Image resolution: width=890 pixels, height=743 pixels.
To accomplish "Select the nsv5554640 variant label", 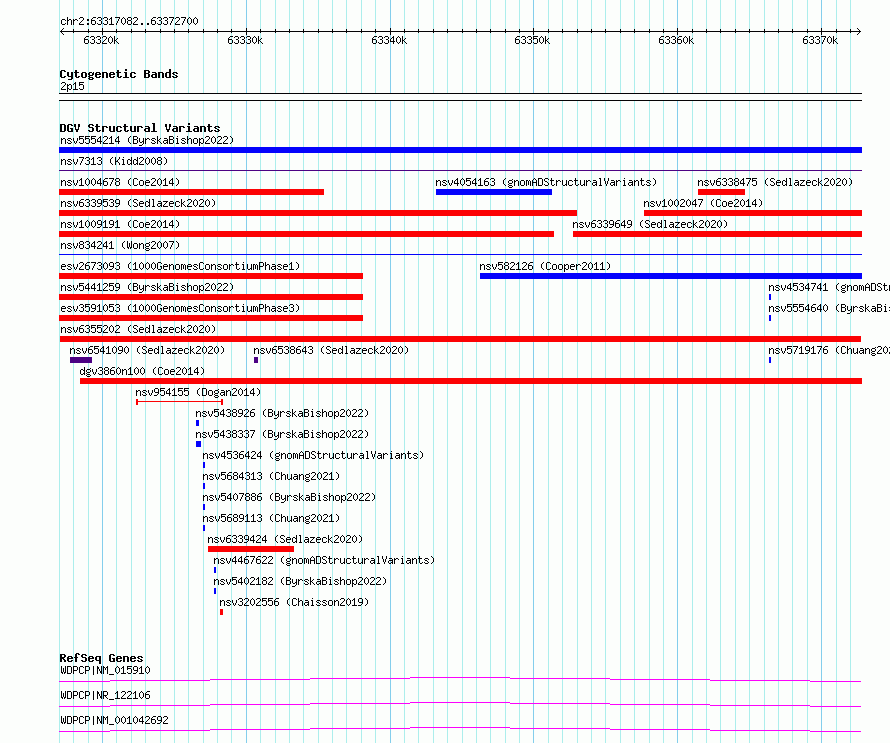I will (x=829, y=308).
